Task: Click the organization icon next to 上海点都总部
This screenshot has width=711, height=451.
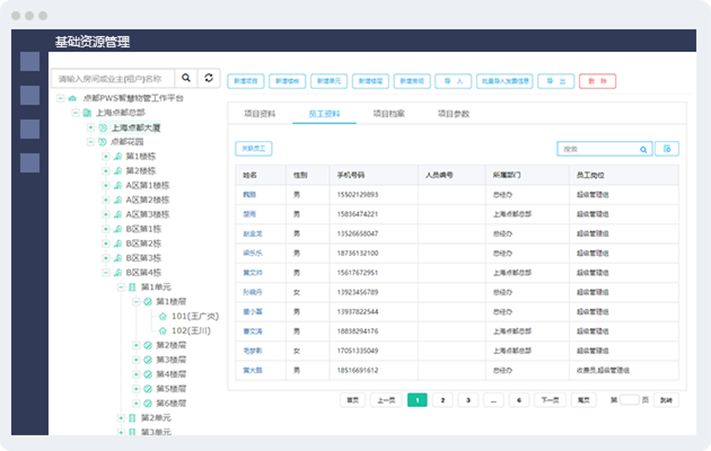Action: 87,113
